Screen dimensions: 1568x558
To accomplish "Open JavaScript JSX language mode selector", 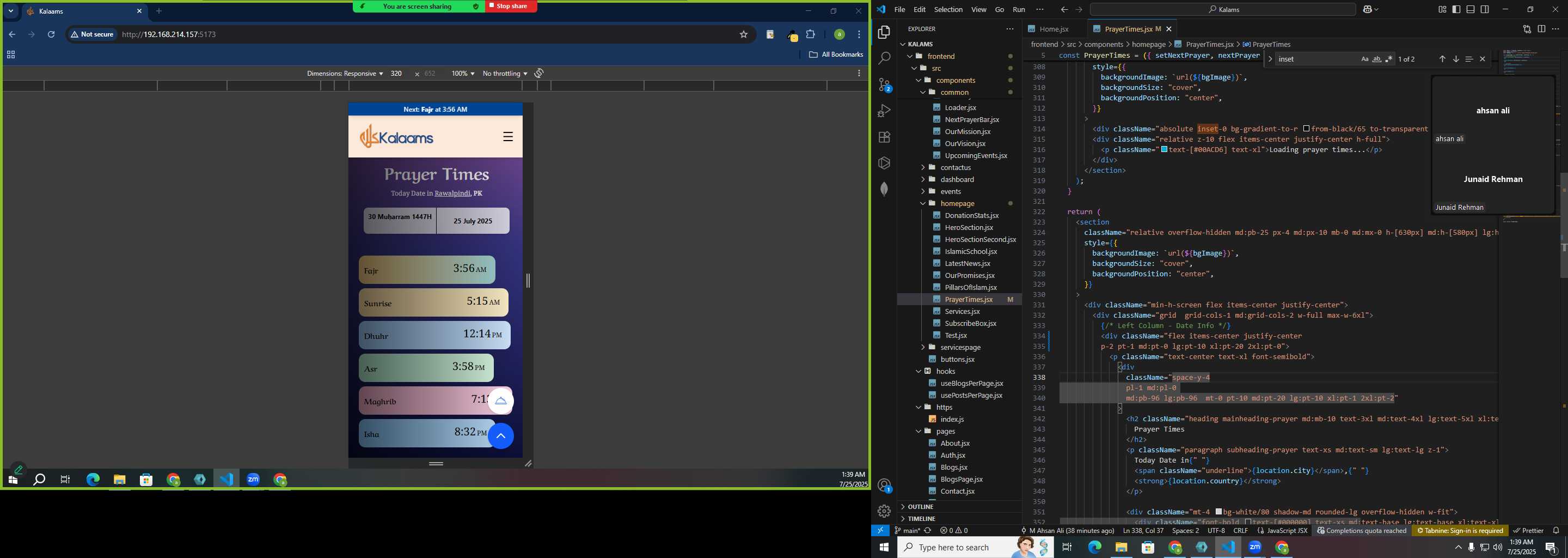I will (x=1286, y=531).
